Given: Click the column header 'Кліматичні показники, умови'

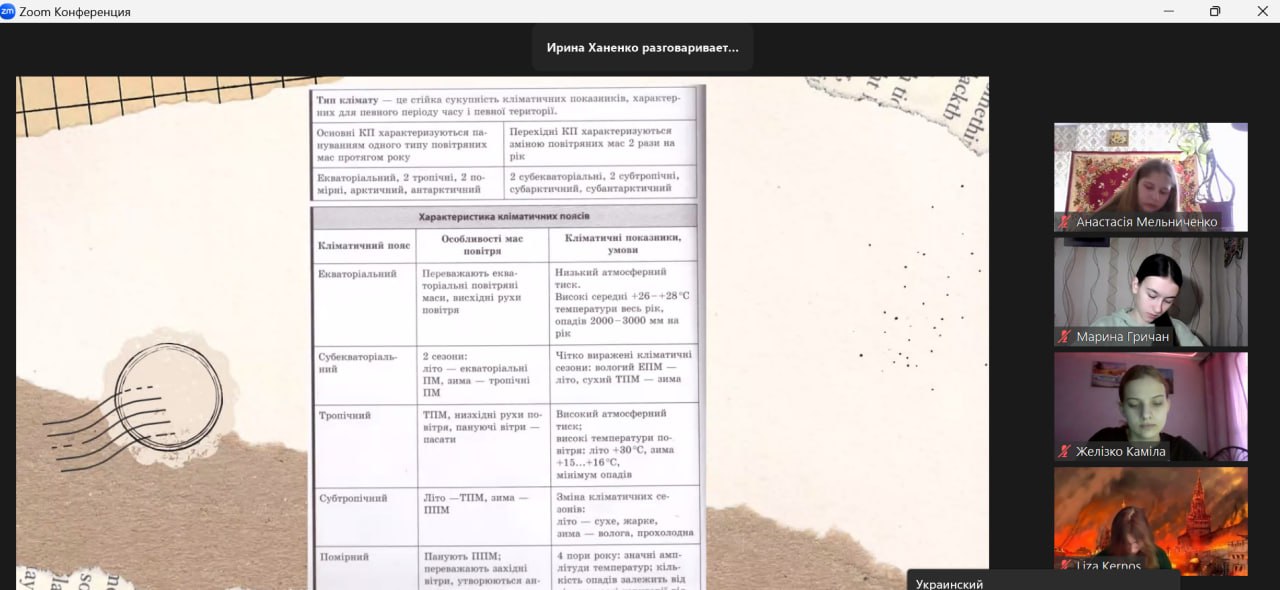Looking at the screenshot, I should click(622, 244).
